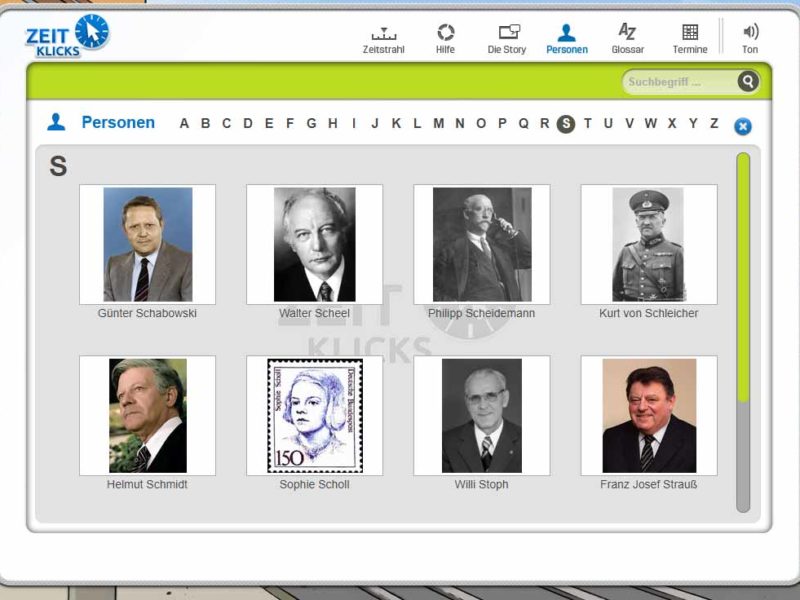Jump to letter T in alphabet index
Viewport: 800px width, 600px height.
point(587,123)
